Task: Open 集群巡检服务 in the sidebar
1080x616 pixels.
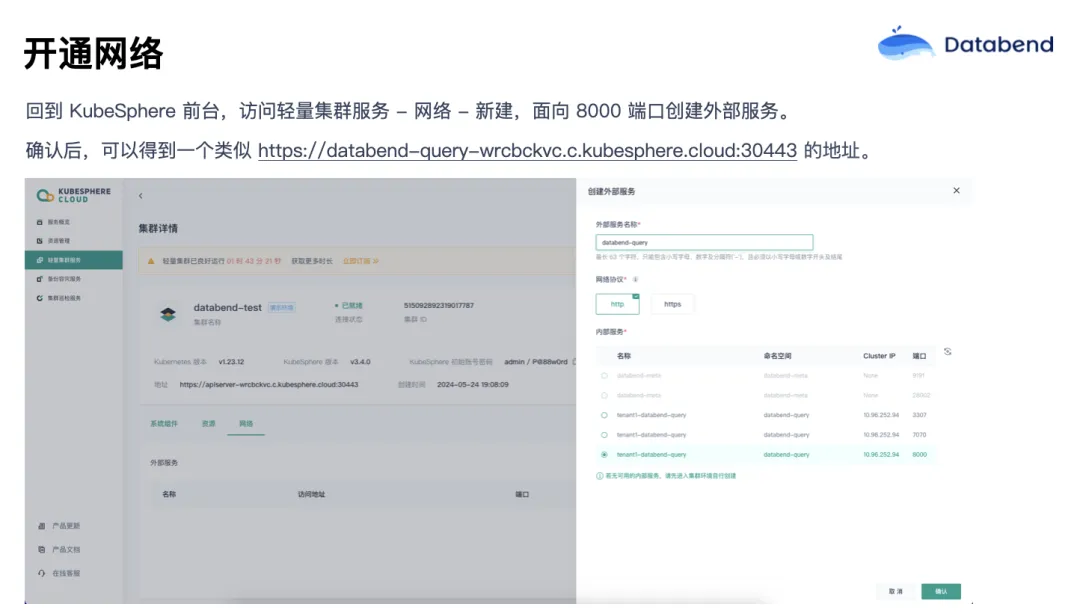Action: 59,298
